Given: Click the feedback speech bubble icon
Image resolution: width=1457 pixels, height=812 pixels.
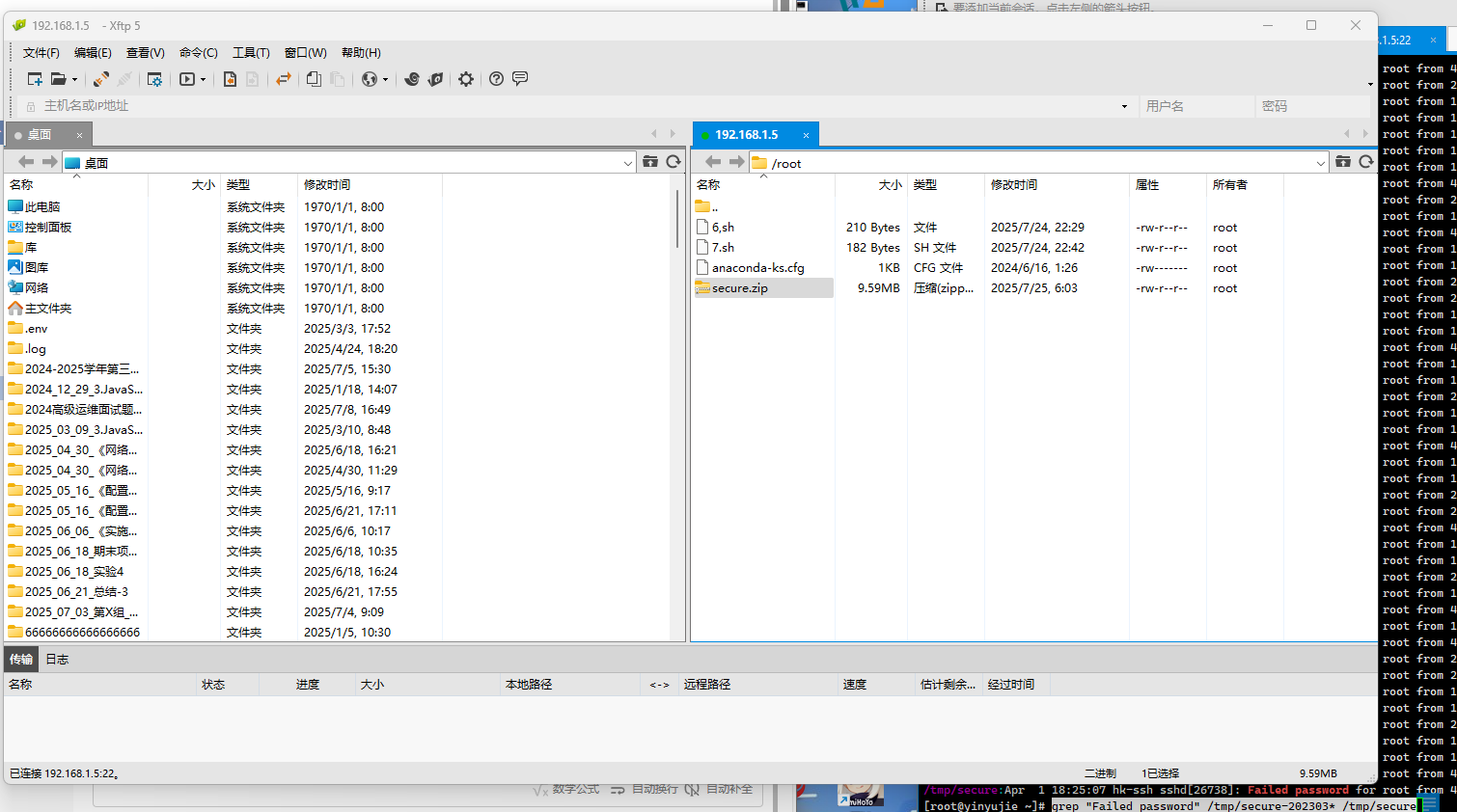Looking at the screenshot, I should [520, 79].
